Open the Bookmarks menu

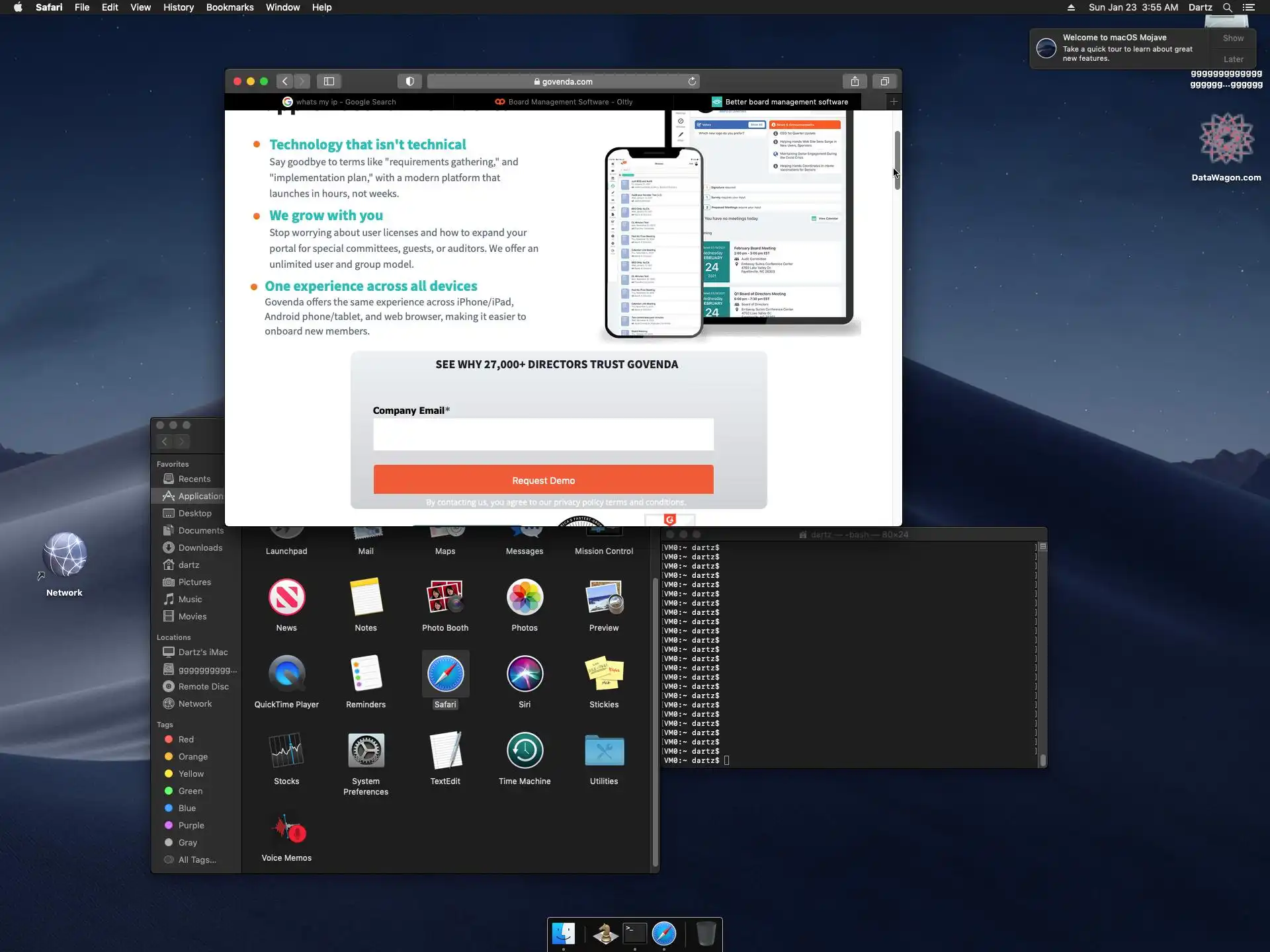[230, 7]
